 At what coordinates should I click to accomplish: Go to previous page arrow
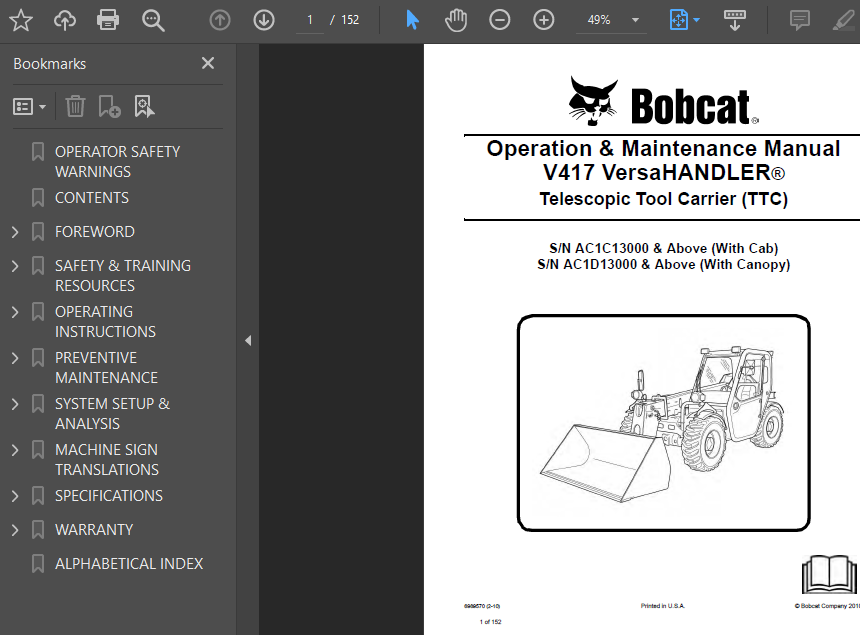tap(220, 20)
